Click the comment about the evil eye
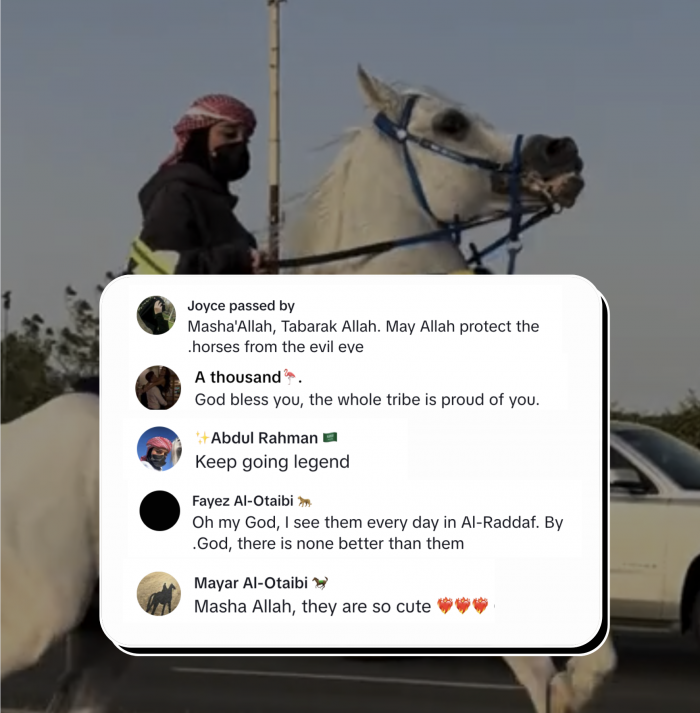The image size is (700, 713). click(x=363, y=336)
